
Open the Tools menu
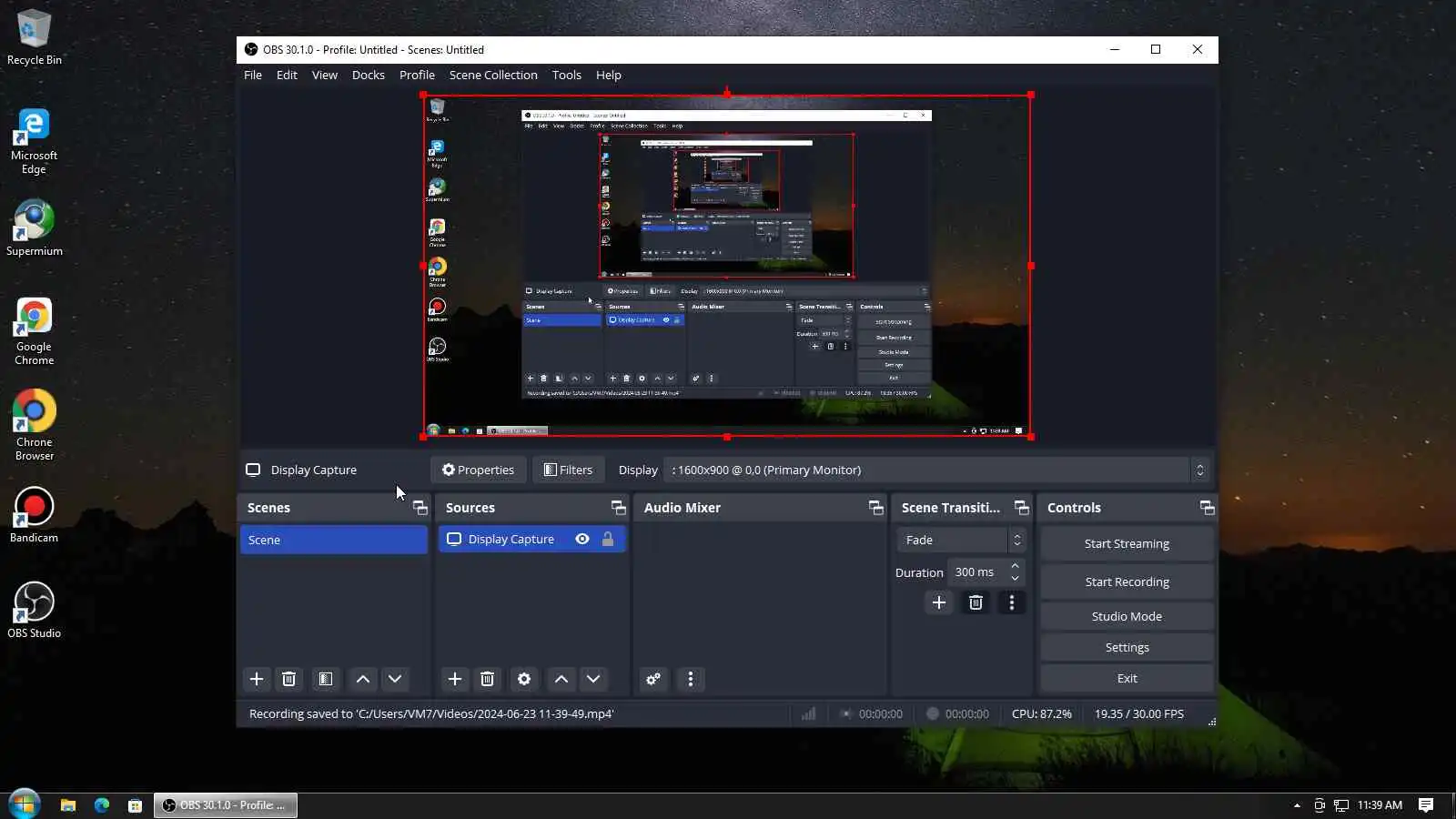pyautogui.click(x=567, y=75)
